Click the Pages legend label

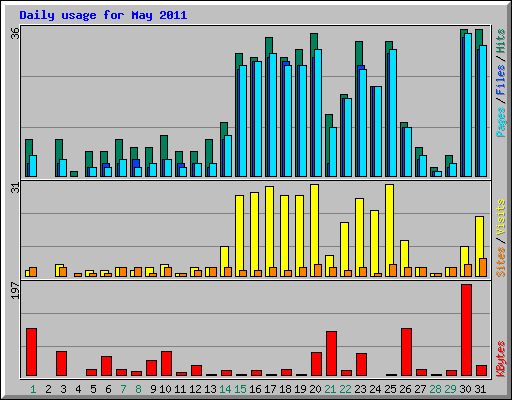coord(501,122)
